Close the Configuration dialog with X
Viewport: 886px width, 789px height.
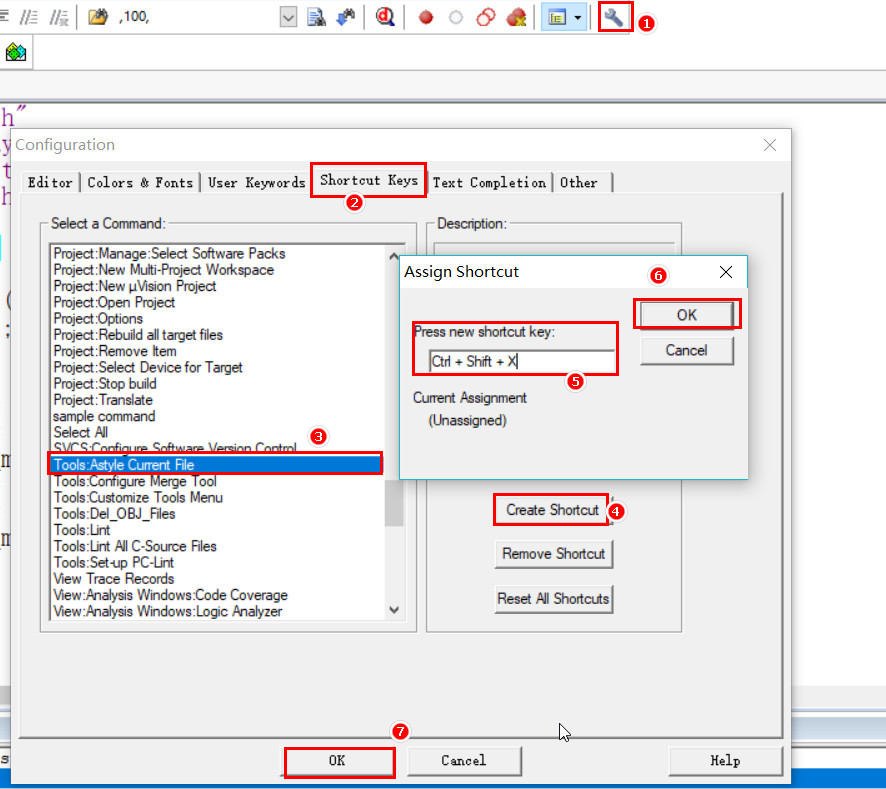coord(770,145)
